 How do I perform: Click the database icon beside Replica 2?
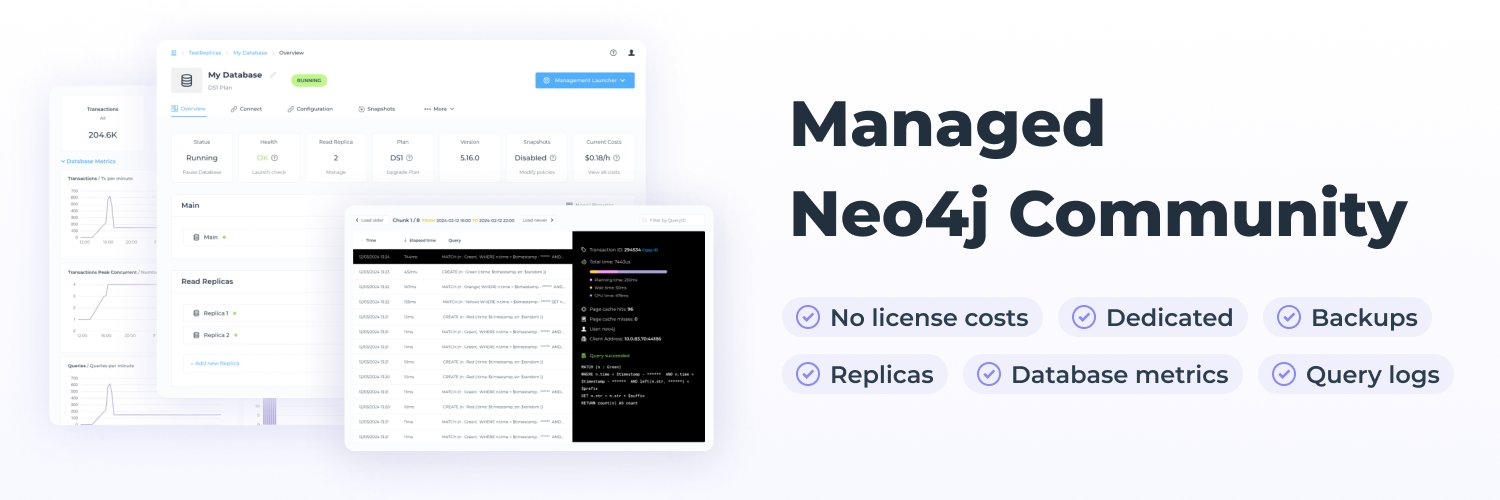pos(197,335)
